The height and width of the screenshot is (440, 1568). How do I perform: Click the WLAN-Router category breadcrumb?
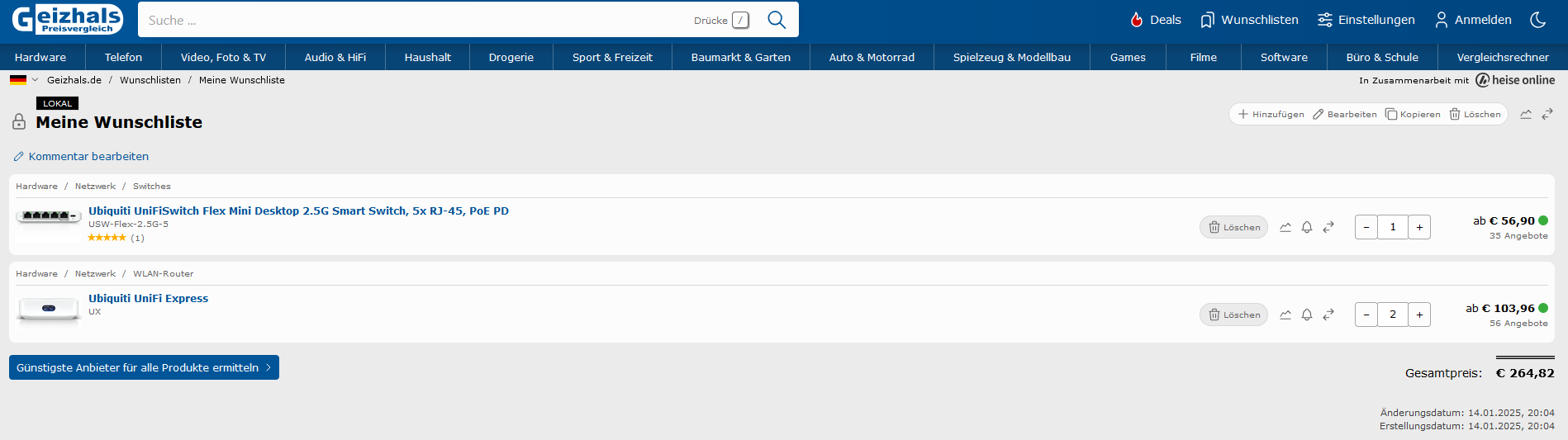164,274
